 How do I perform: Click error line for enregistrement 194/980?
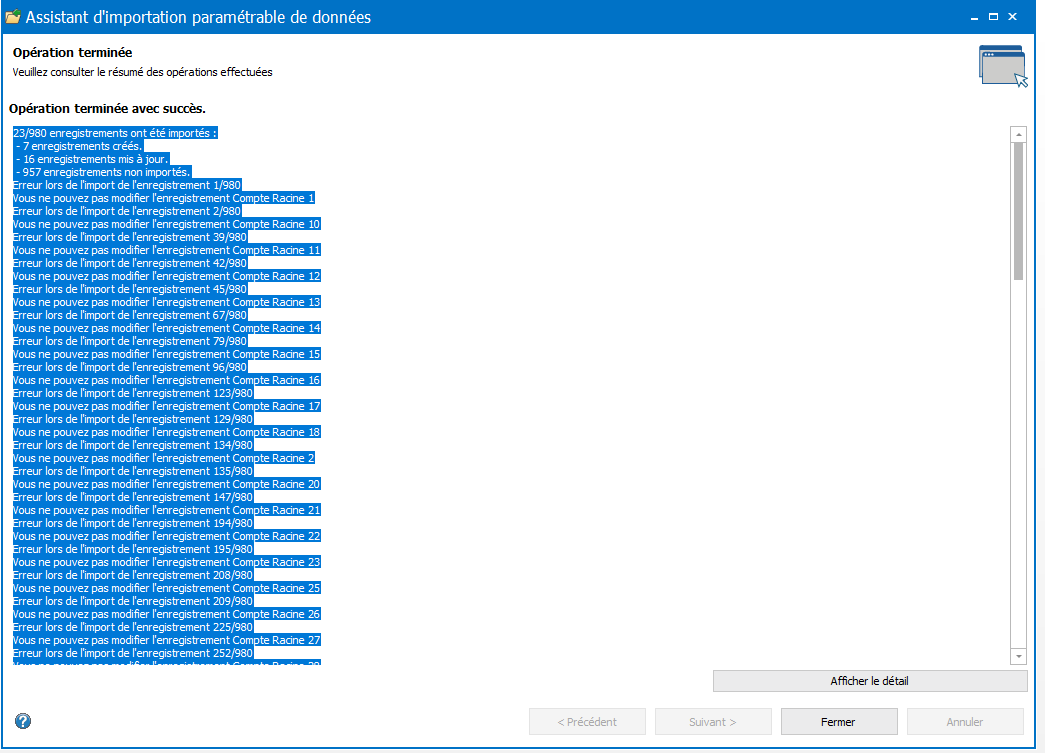pos(133,523)
